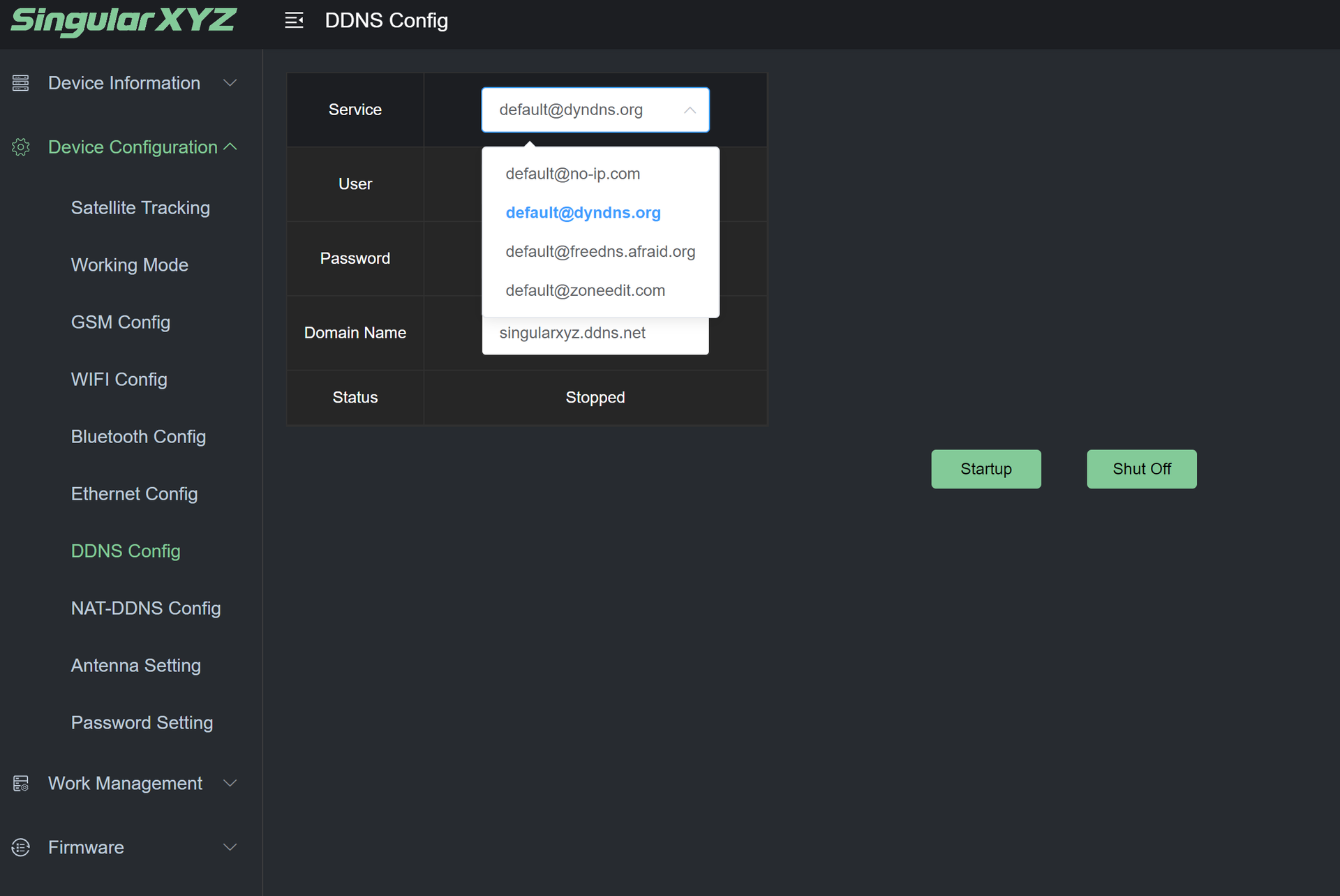Expand the Firmware section chevron

pyautogui.click(x=230, y=848)
